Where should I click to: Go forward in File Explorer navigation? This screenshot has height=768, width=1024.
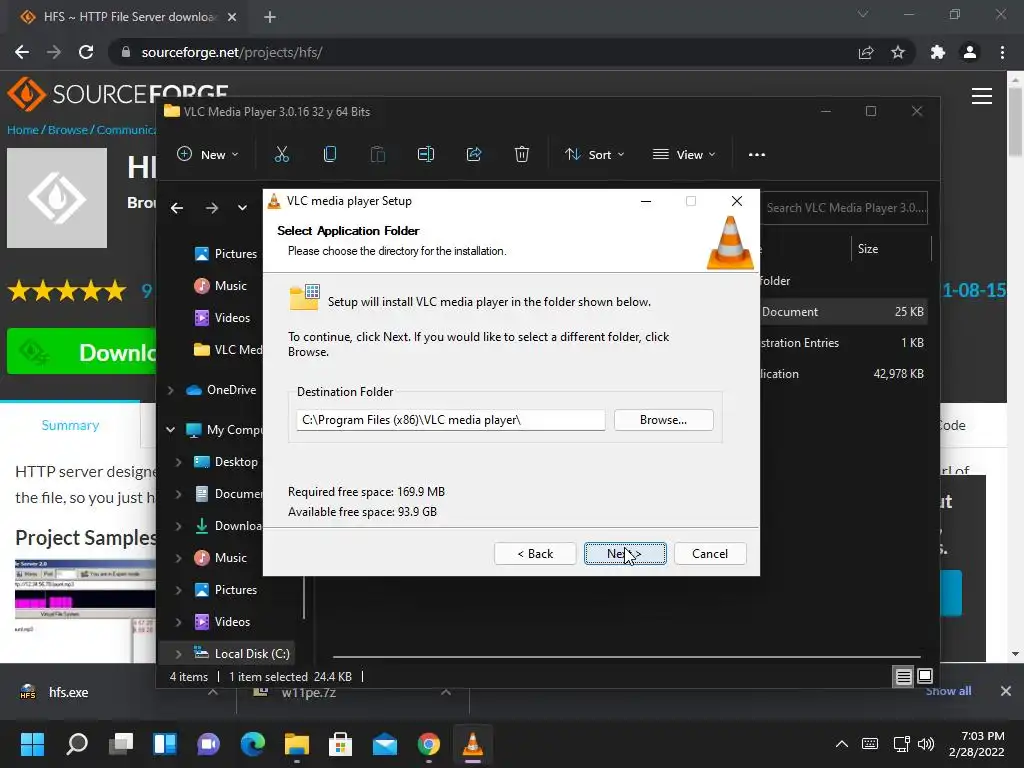(212, 208)
